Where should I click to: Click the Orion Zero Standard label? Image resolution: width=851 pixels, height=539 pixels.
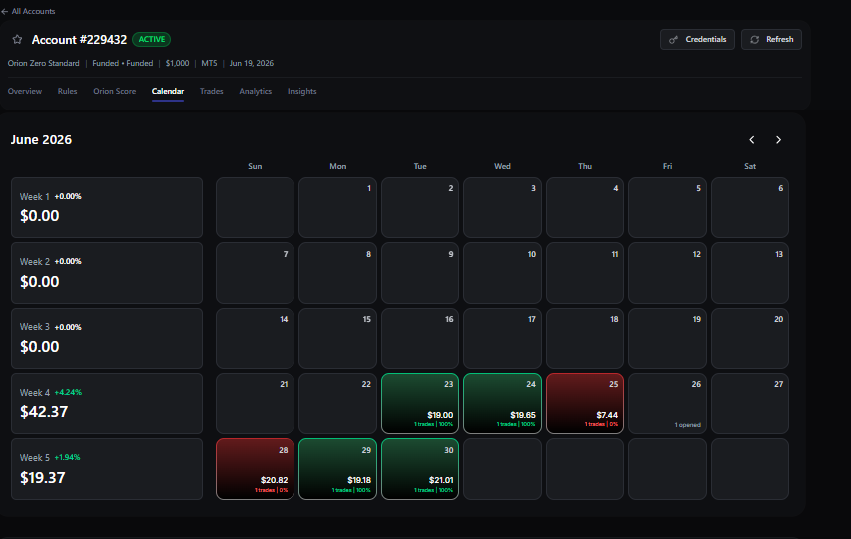click(43, 64)
